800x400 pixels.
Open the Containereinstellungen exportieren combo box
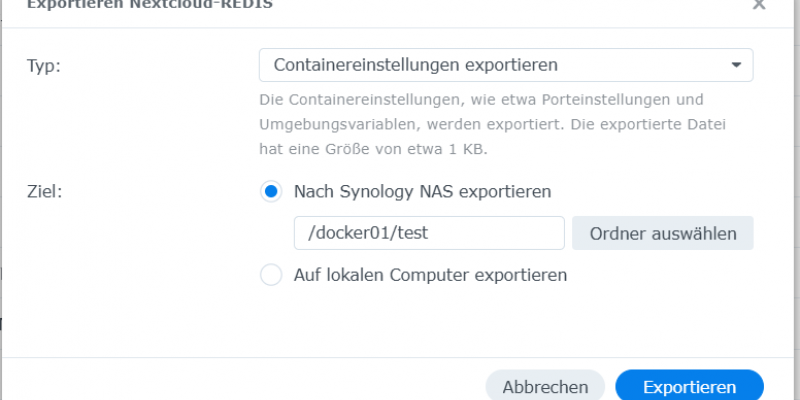[505, 66]
